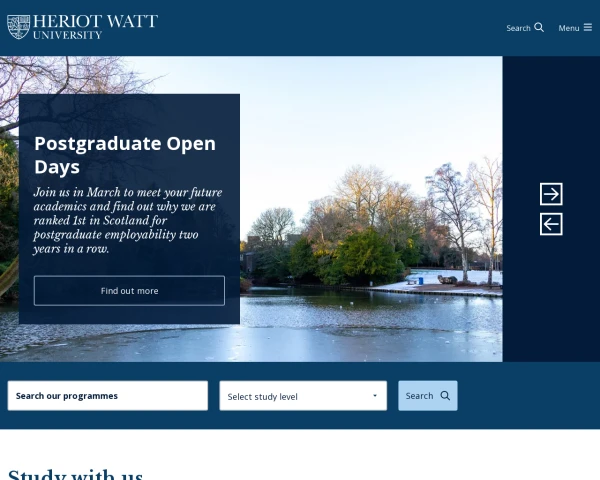
Task: Open the hamburger Menu
Action: (x=575, y=28)
